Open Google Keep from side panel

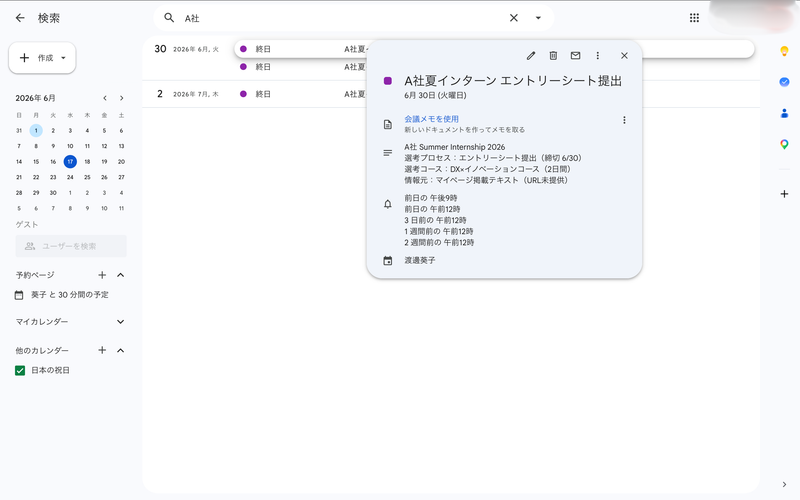[784, 51]
